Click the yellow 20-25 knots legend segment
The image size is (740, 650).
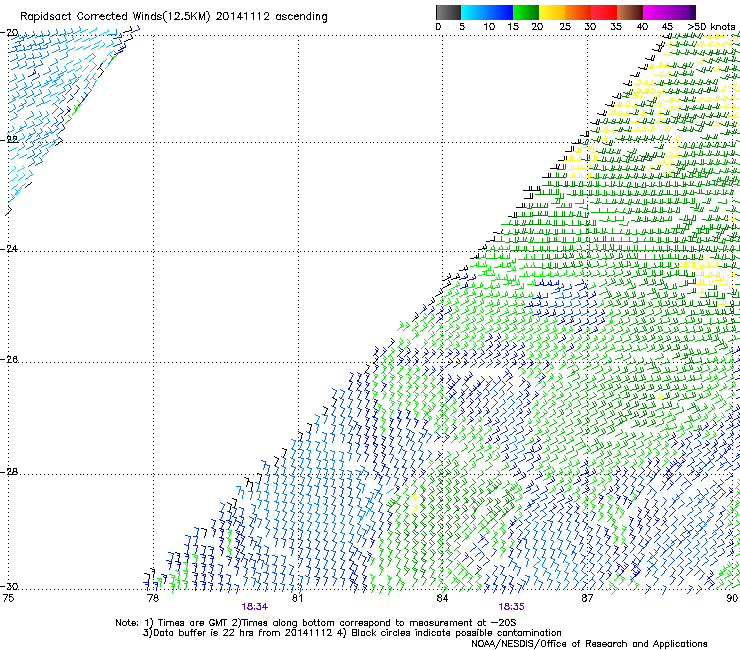click(x=552, y=12)
